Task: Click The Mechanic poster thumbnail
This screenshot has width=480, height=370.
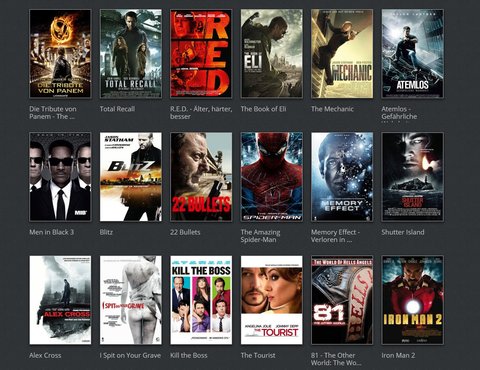Action: [x=342, y=54]
